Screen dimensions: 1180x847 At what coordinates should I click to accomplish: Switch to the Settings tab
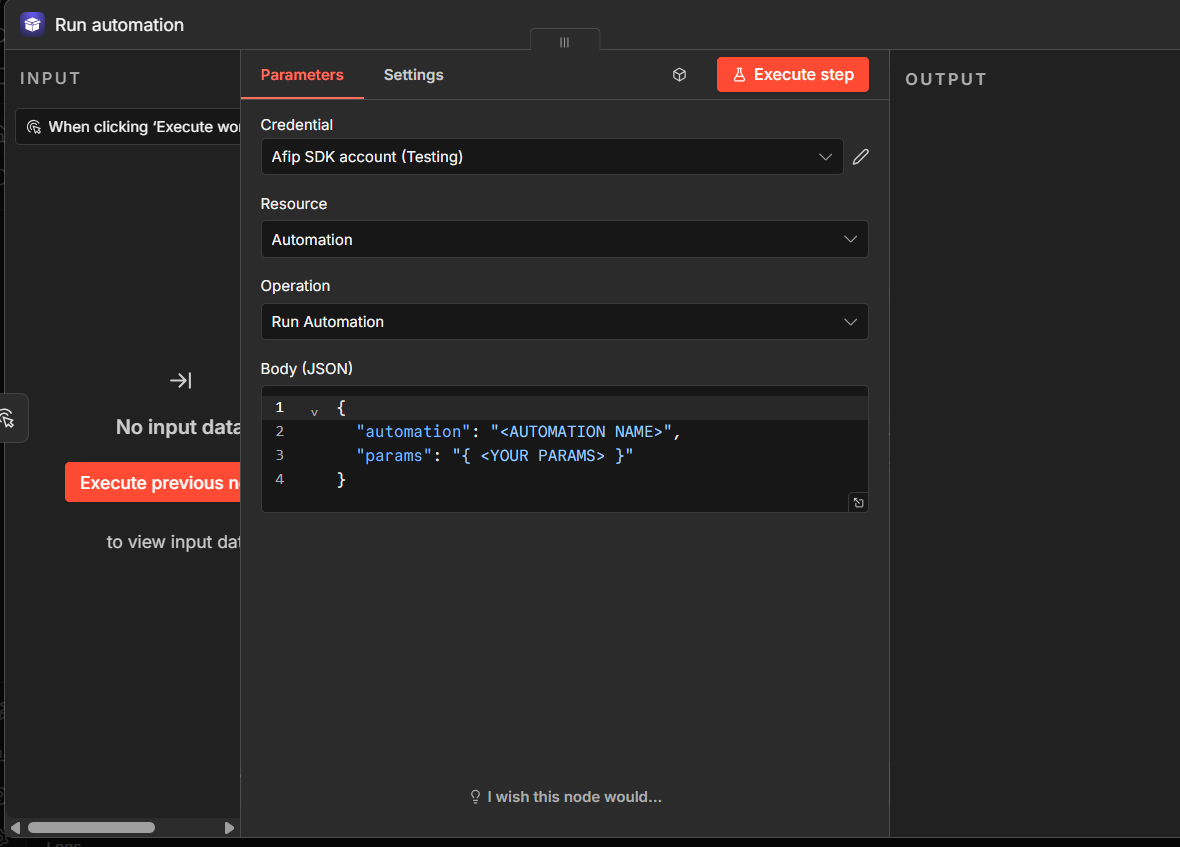[x=413, y=74]
